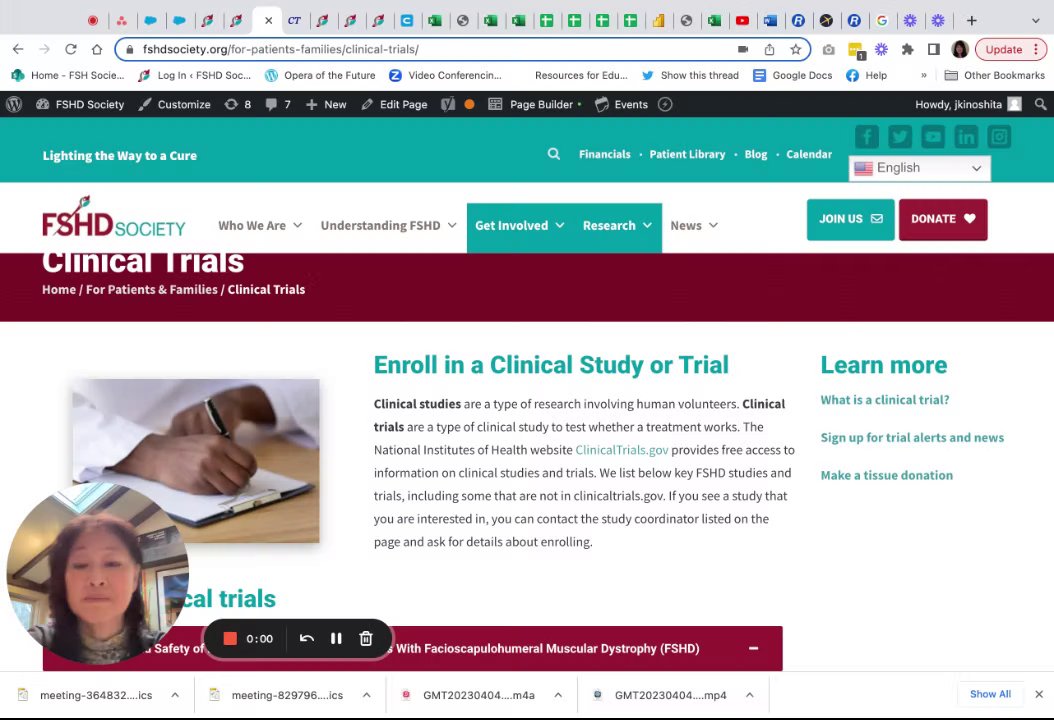Click the DONATE button
The height and width of the screenshot is (720, 1054).
(x=943, y=219)
